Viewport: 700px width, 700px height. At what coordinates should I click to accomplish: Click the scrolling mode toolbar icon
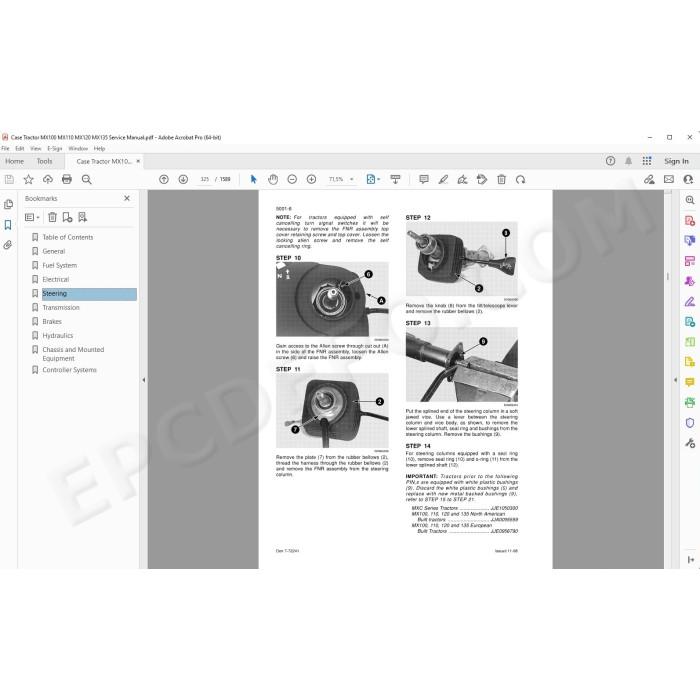(x=396, y=179)
